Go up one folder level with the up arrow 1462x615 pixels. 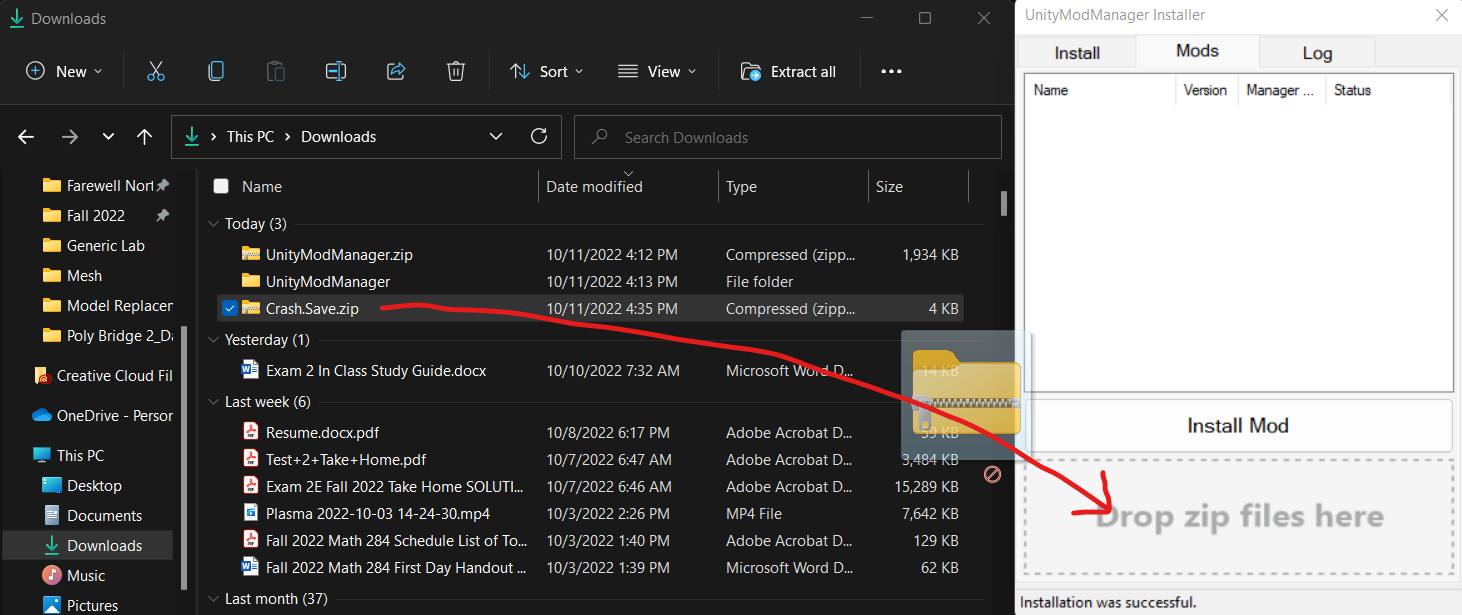(x=145, y=137)
